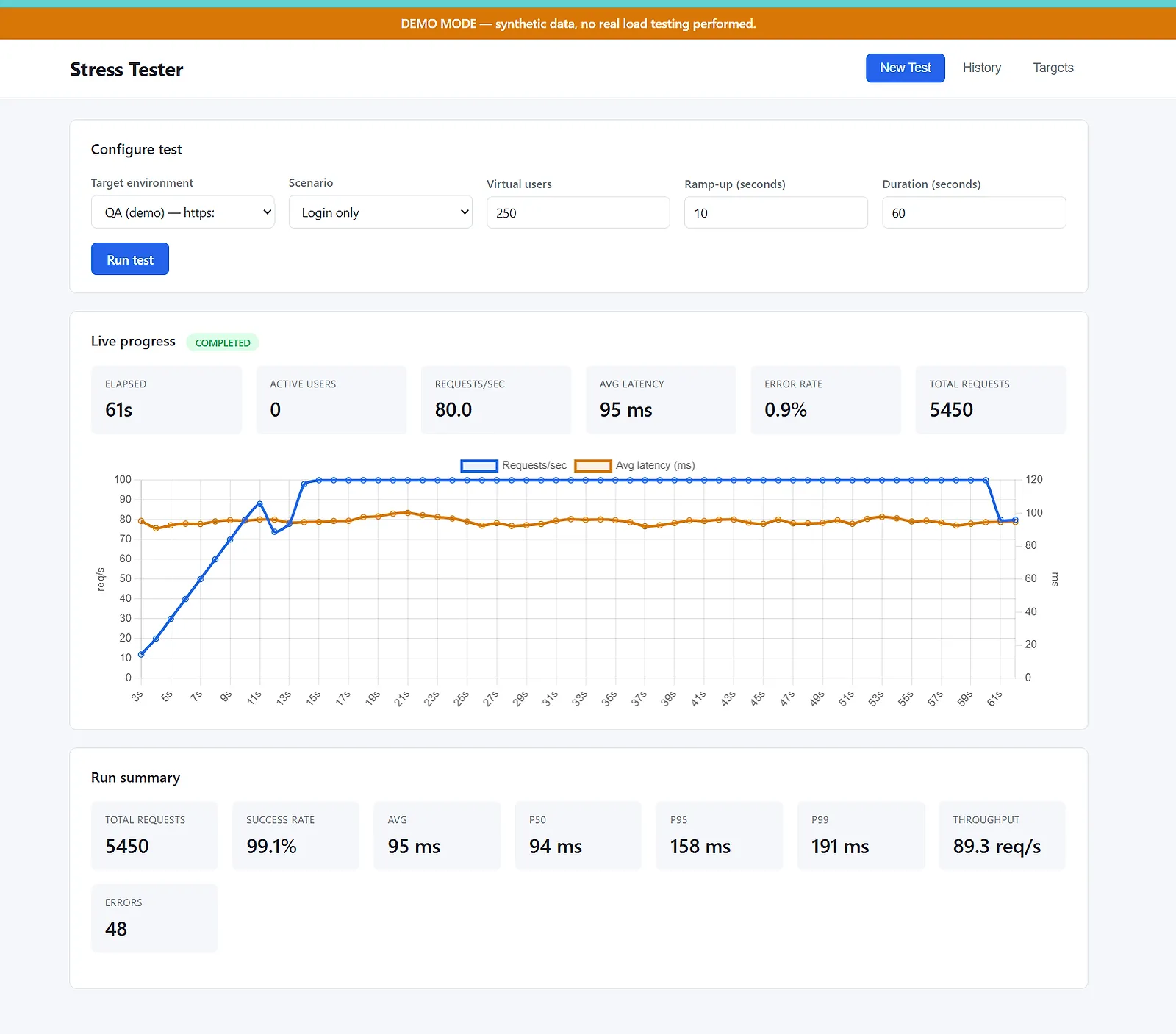The width and height of the screenshot is (1176, 1034).
Task: Select the Error Rate 0.9% value
Action: (786, 410)
